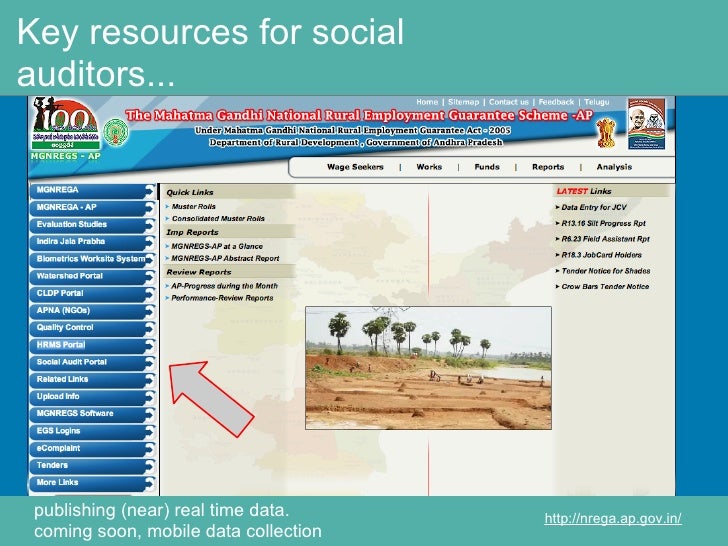
Task: Open the Watershed Portal sidebar item
Action: click(92, 277)
